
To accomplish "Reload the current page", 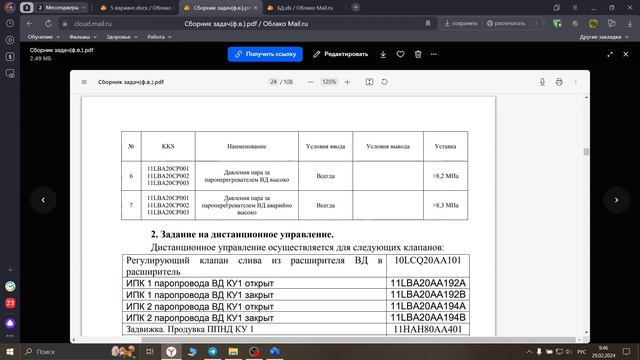I will 48,24.
